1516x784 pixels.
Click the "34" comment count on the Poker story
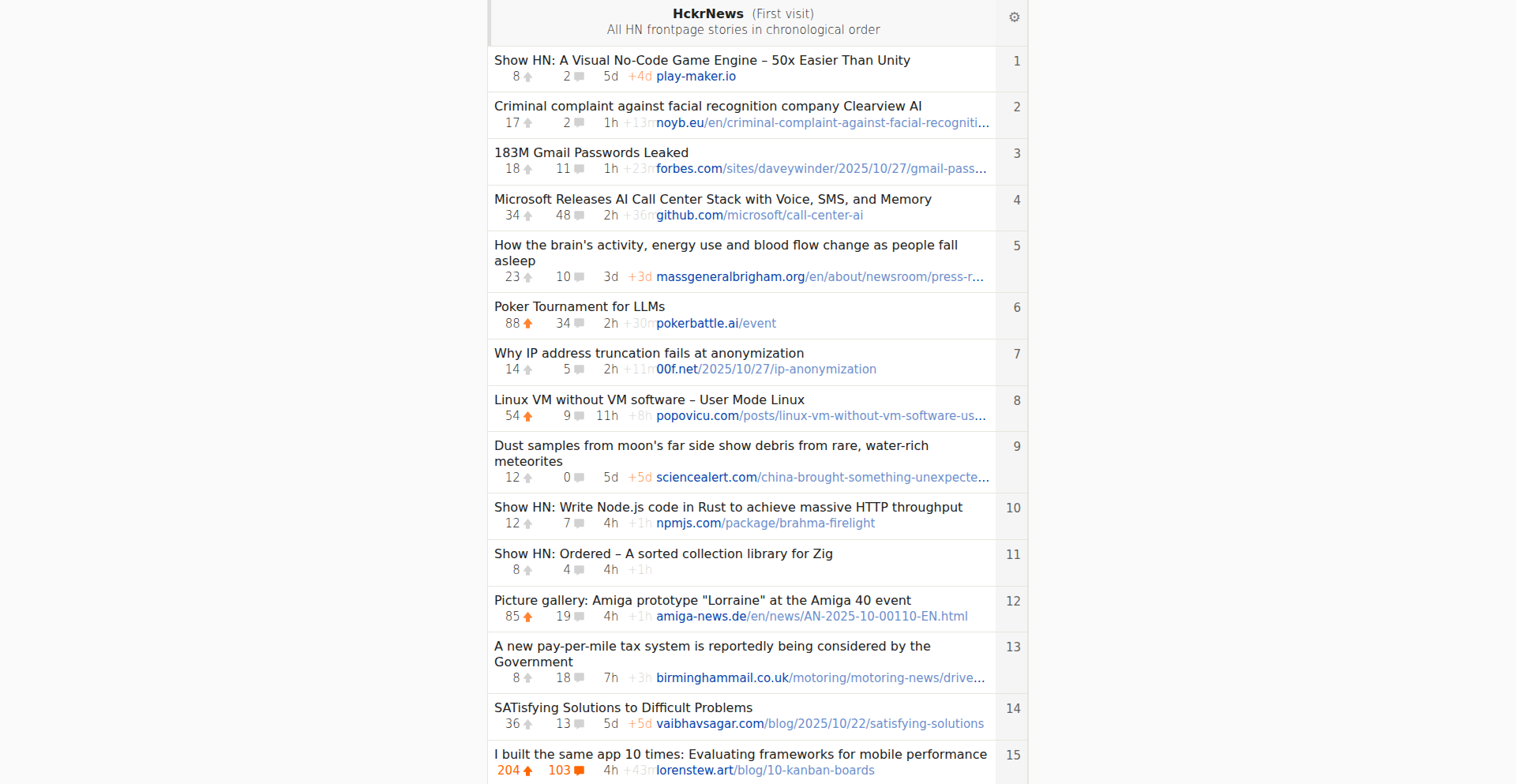(562, 323)
